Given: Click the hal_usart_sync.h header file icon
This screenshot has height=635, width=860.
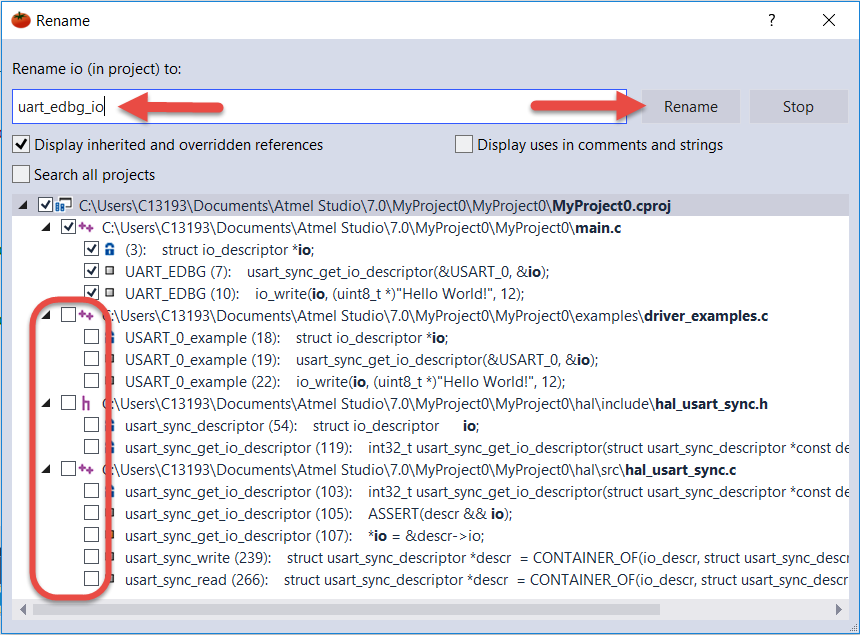Looking at the screenshot, I should pos(86,403).
